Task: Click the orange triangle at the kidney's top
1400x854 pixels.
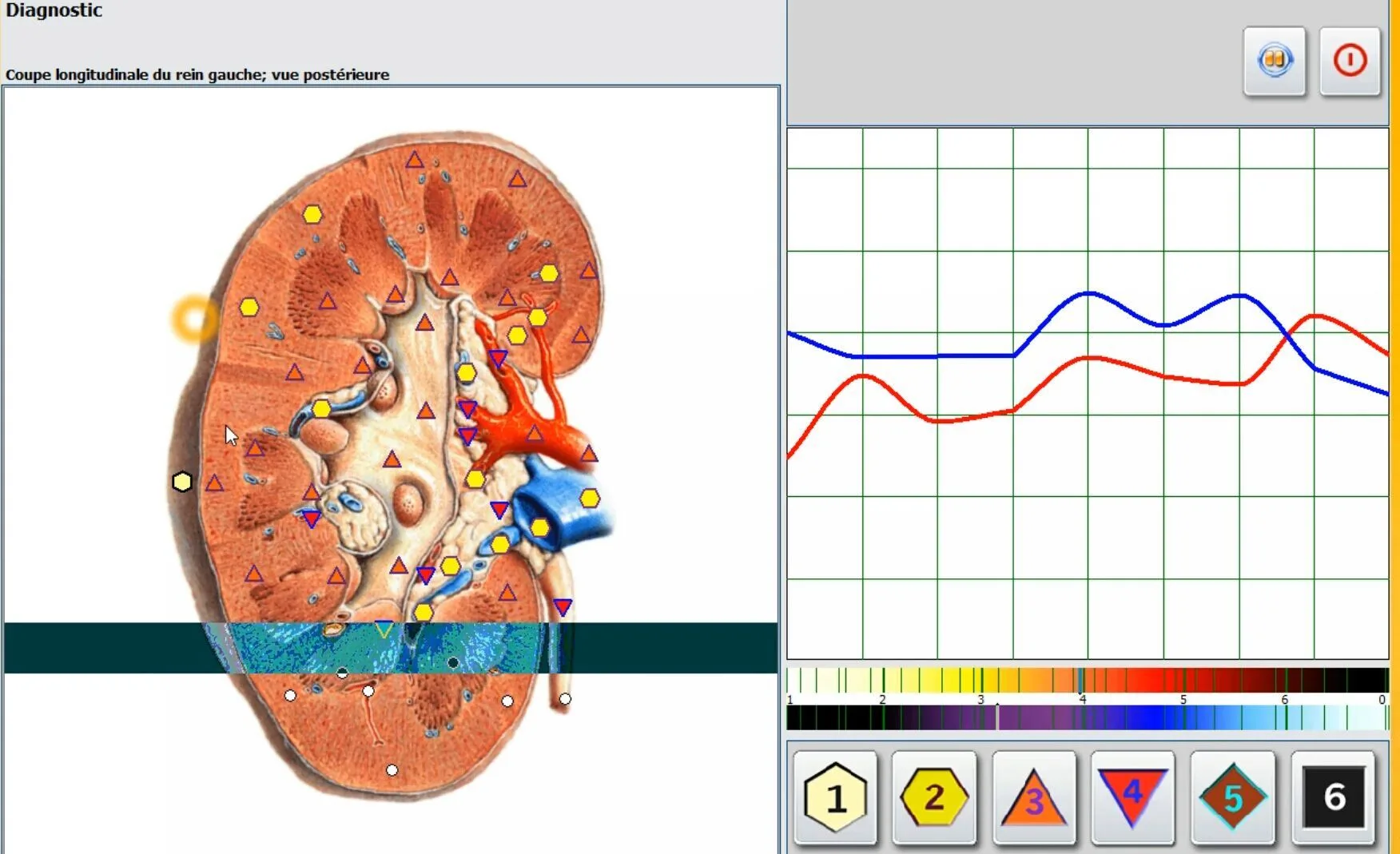Action: 414,160
